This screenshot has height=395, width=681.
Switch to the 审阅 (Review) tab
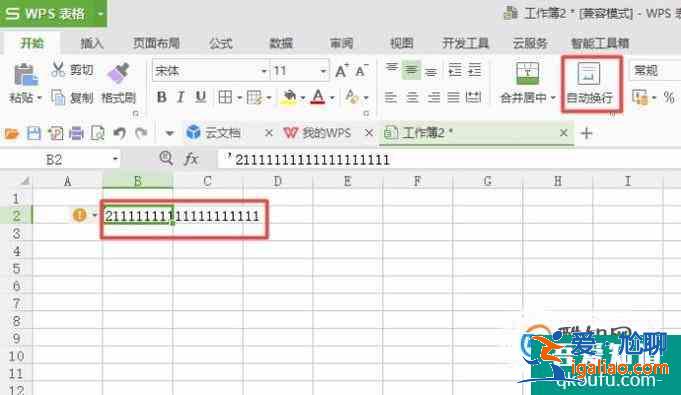341,43
